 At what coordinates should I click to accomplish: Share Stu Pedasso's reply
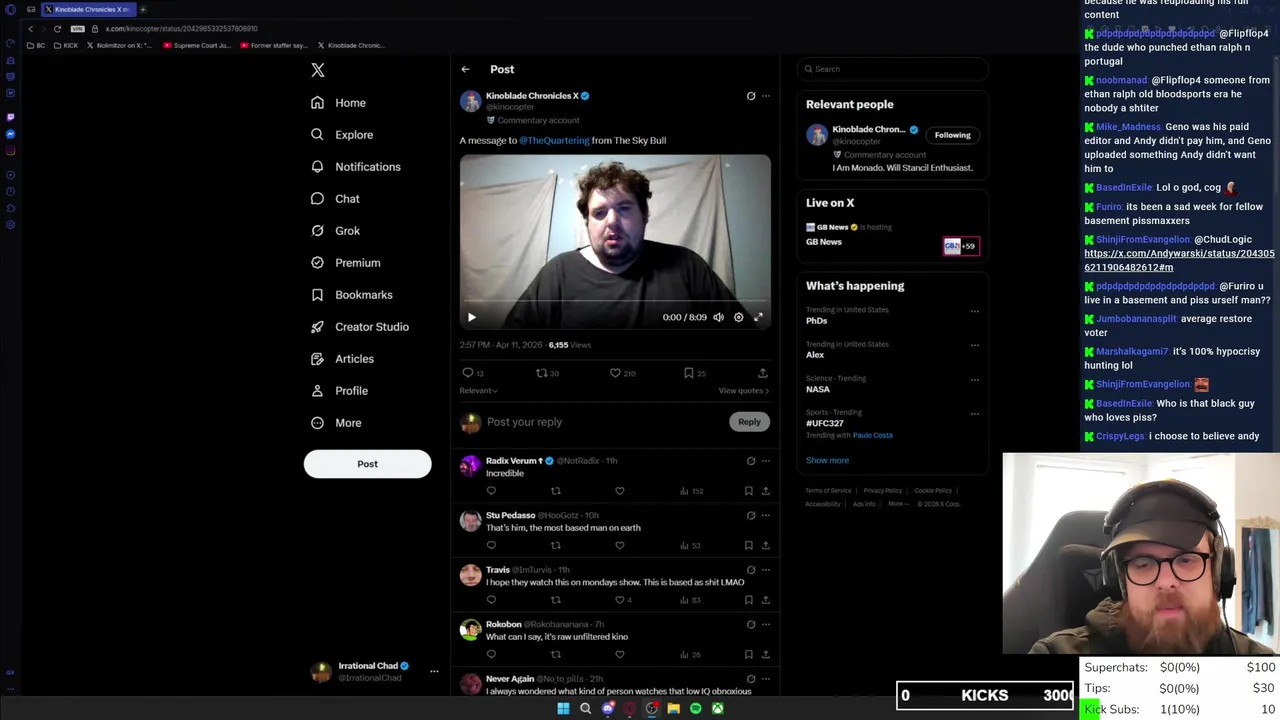(x=766, y=545)
